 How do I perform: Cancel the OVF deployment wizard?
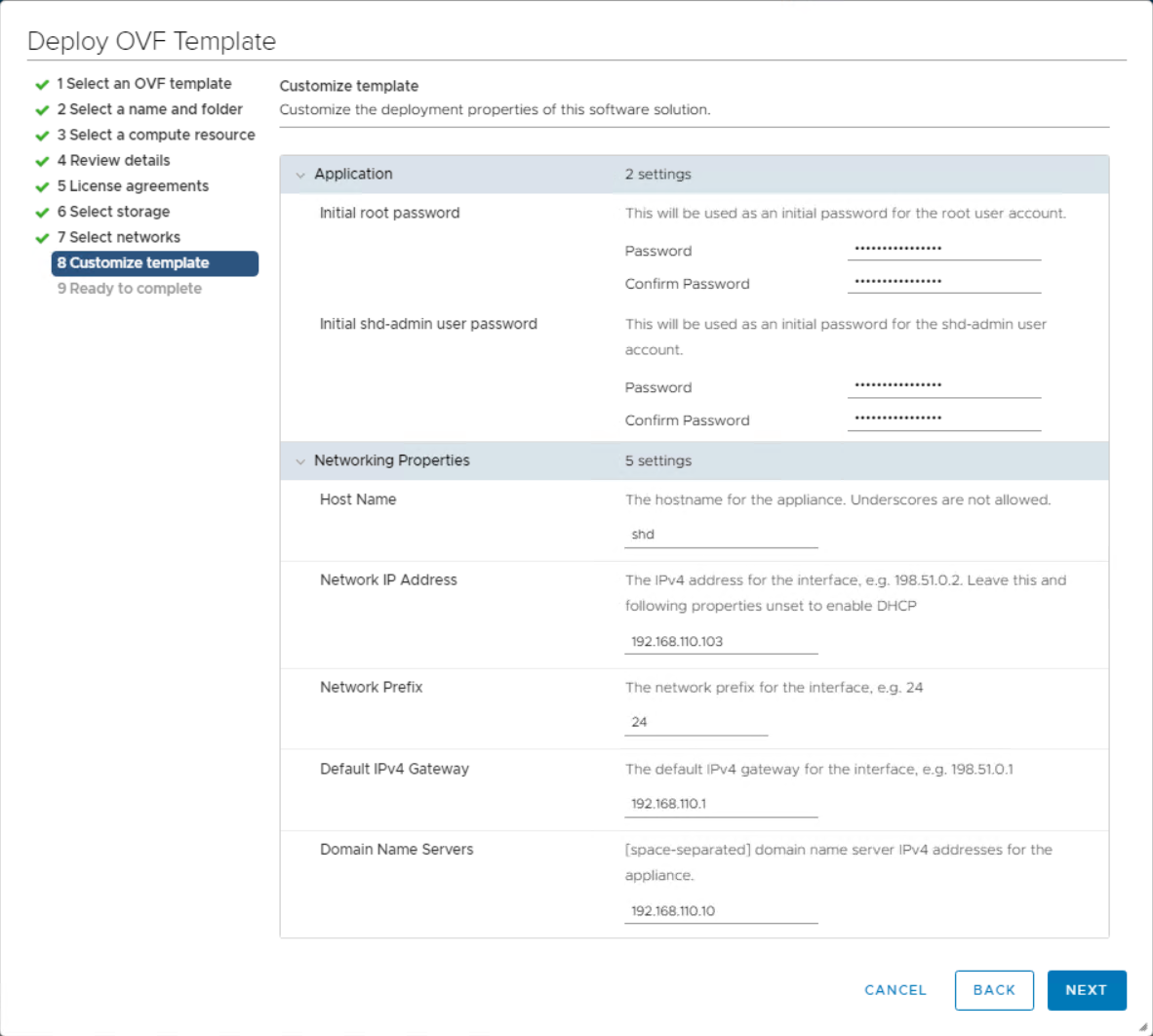click(x=895, y=990)
